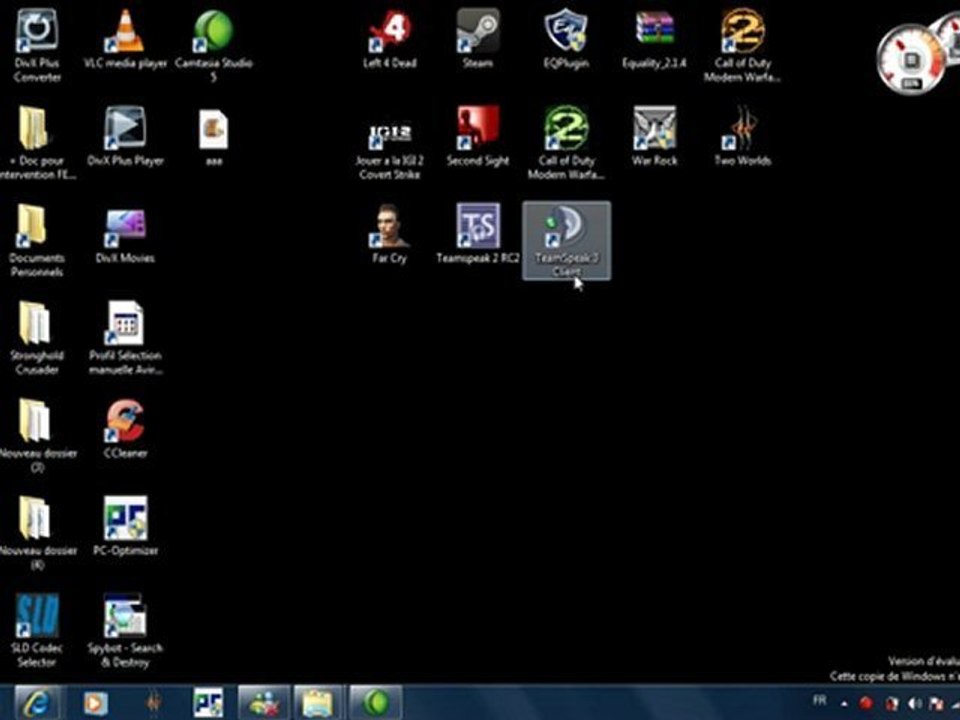Image resolution: width=960 pixels, height=720 pixels.
Task: Select the Nouveau dossier (4) folder
Action: coord(37,533)
